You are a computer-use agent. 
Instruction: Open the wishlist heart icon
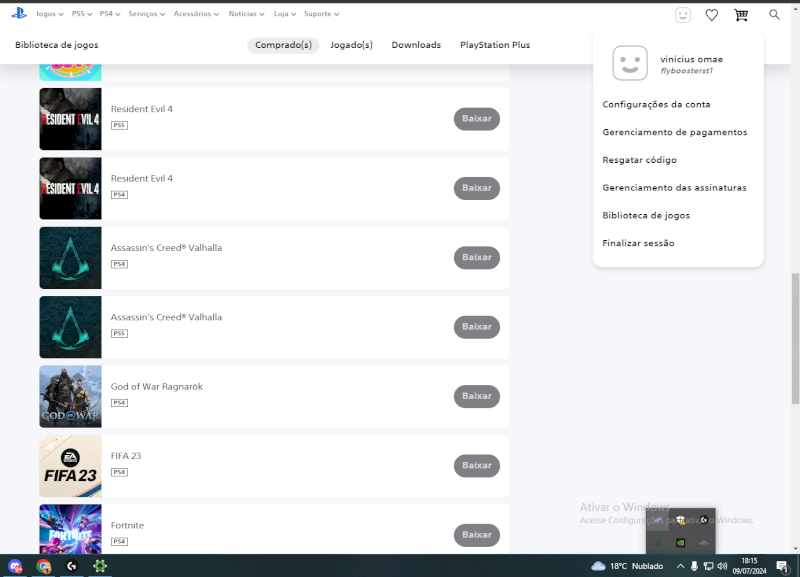pyautogui.click(x=712, y=15)
